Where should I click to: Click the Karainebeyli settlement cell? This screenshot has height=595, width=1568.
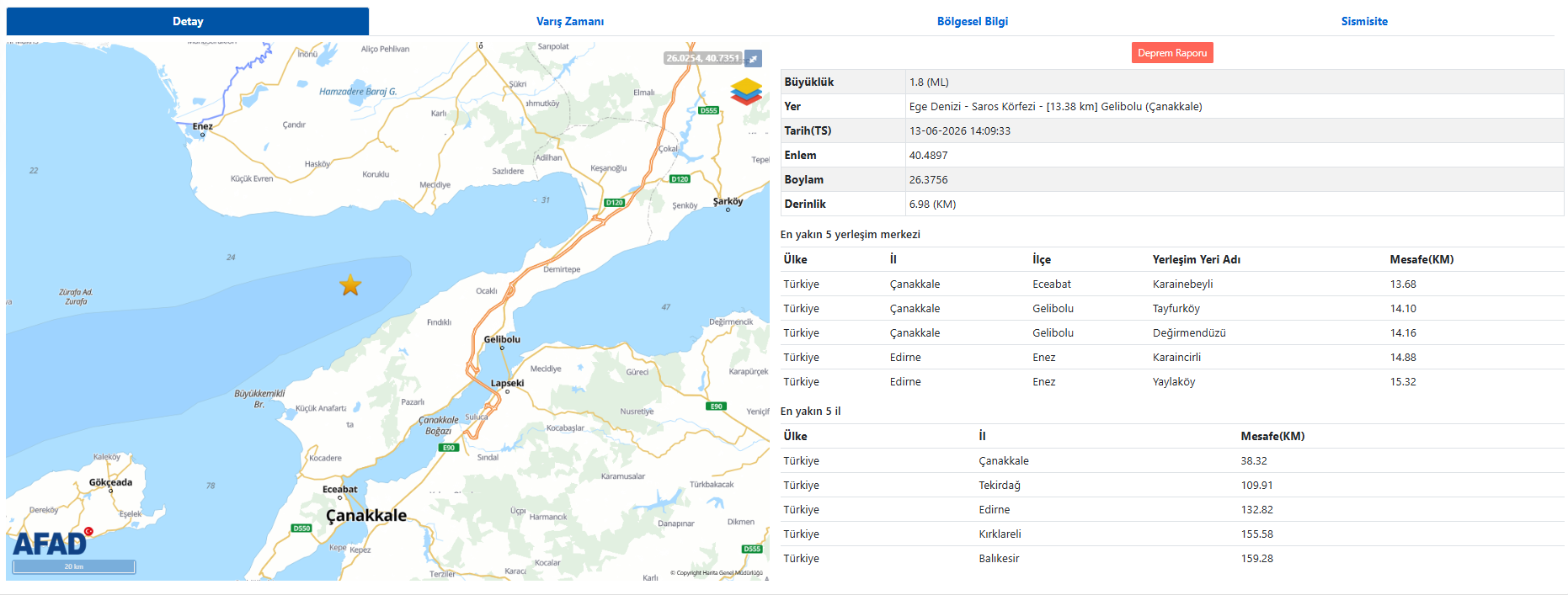pyautogui.click(x=1183, y=284)
